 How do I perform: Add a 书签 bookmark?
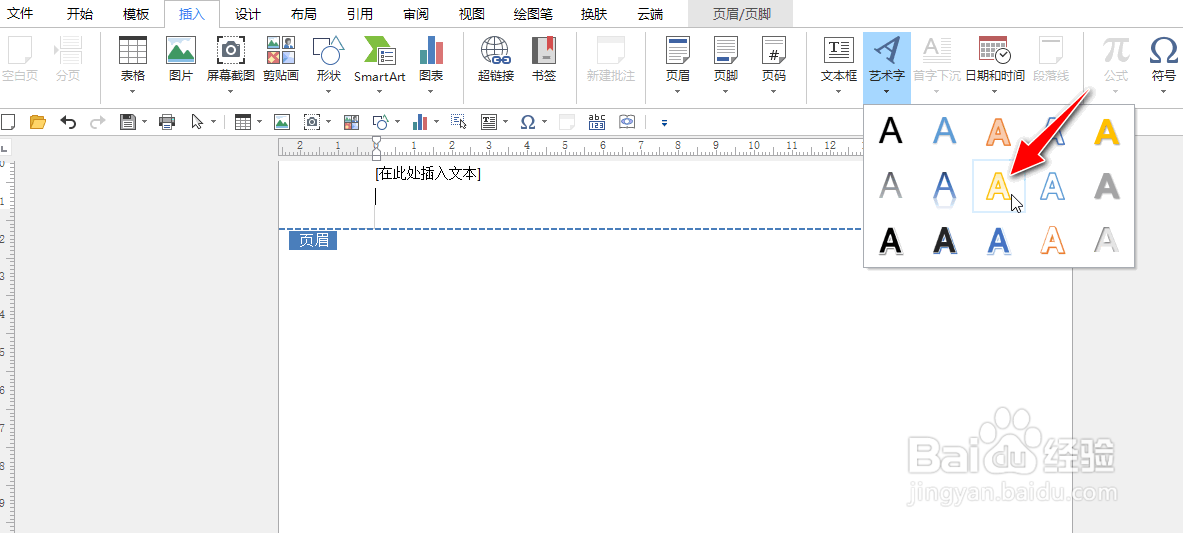coord(544,60)
